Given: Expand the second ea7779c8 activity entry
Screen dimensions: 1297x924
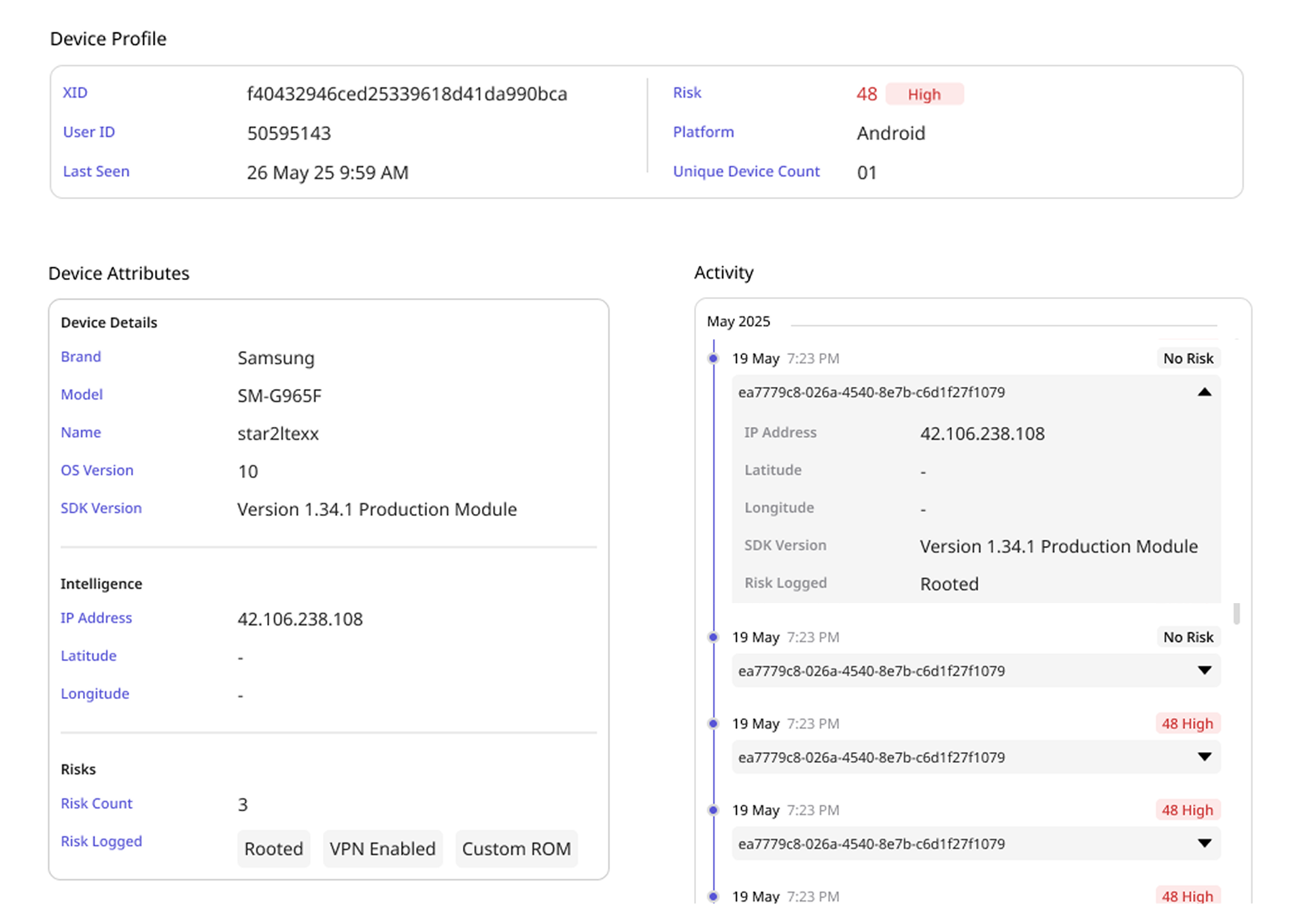Looking at the screenshot, I should pos(1205,671).
